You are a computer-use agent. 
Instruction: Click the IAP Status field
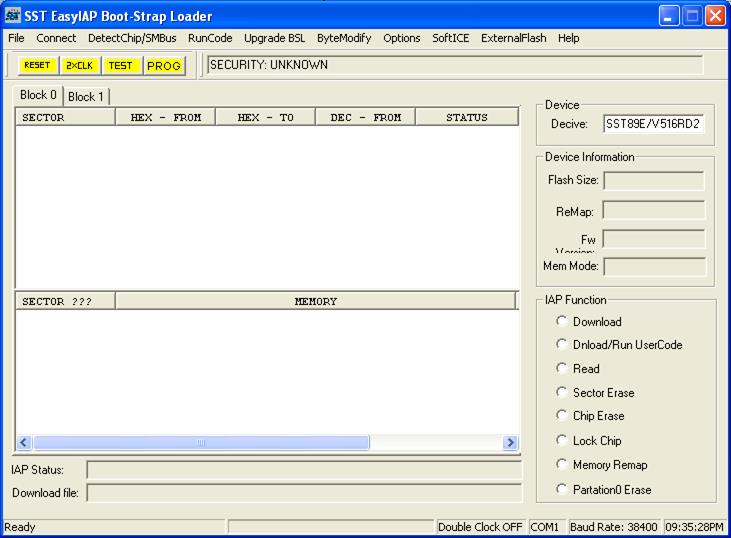304,469
